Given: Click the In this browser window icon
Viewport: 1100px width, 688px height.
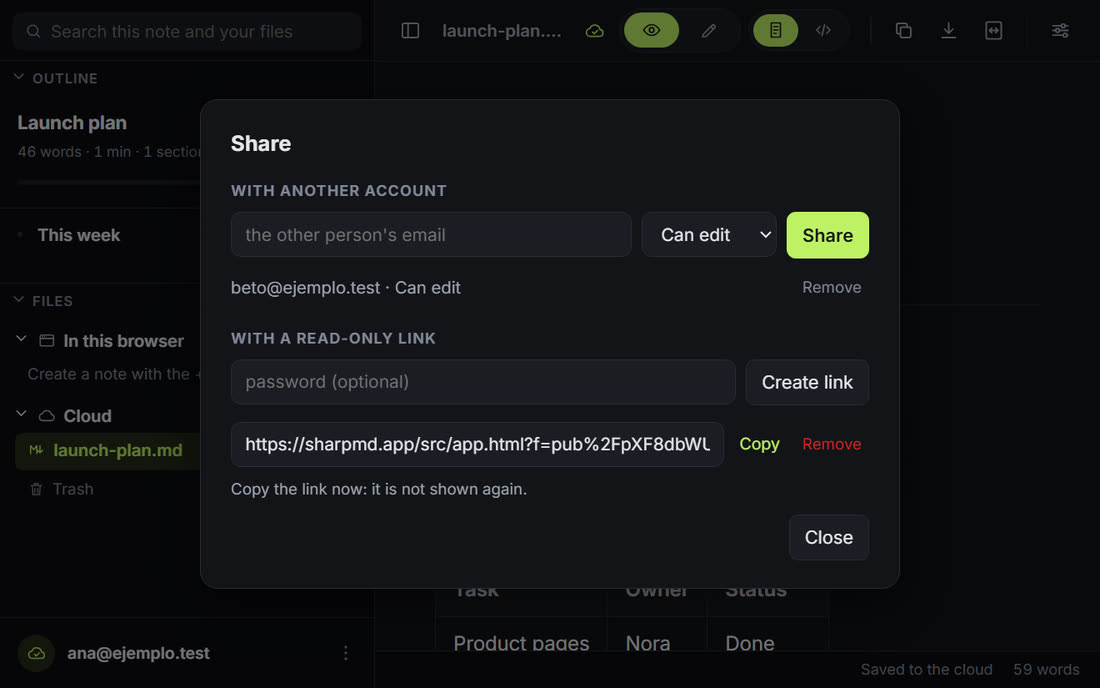Looking at the screenshot, I should [46, 341].
